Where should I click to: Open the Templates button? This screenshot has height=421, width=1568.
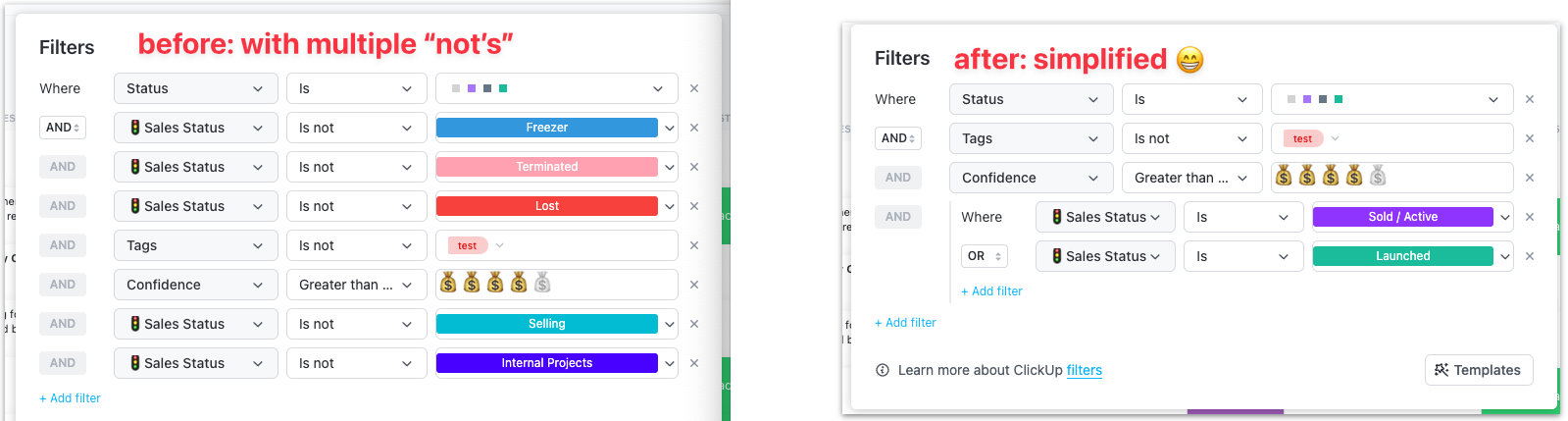click(x=1479, y=370)
